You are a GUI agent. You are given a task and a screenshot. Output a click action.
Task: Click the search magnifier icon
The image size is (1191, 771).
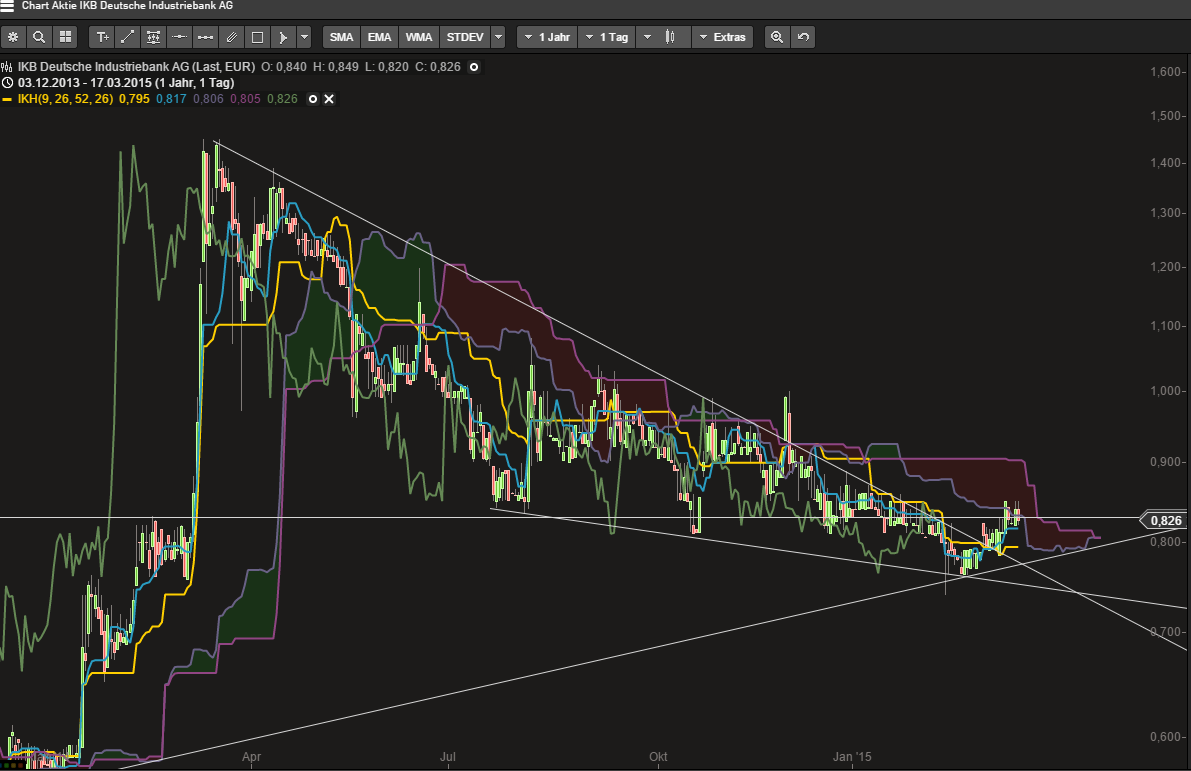(39, 37)
